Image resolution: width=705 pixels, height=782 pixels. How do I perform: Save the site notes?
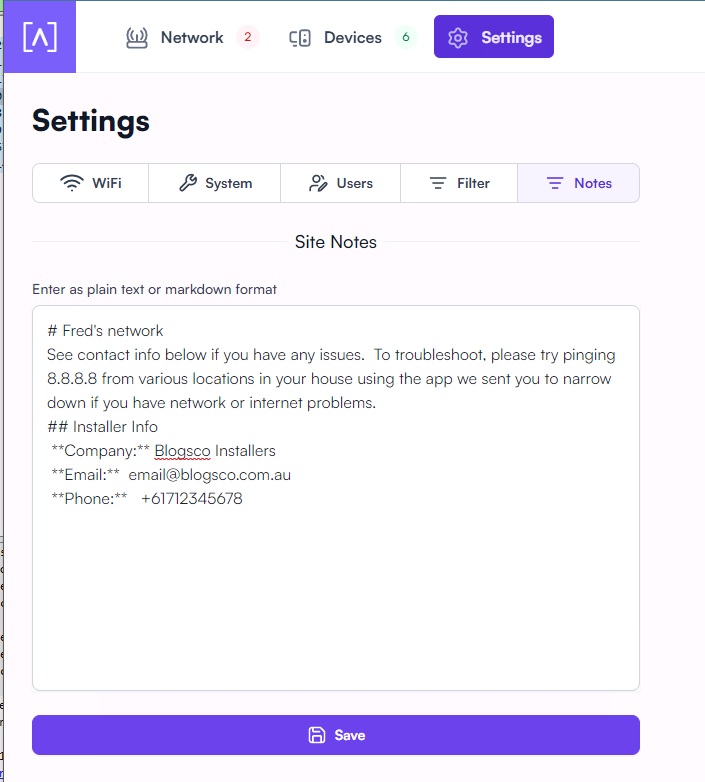pyautogui.click(x=336, y=735)
